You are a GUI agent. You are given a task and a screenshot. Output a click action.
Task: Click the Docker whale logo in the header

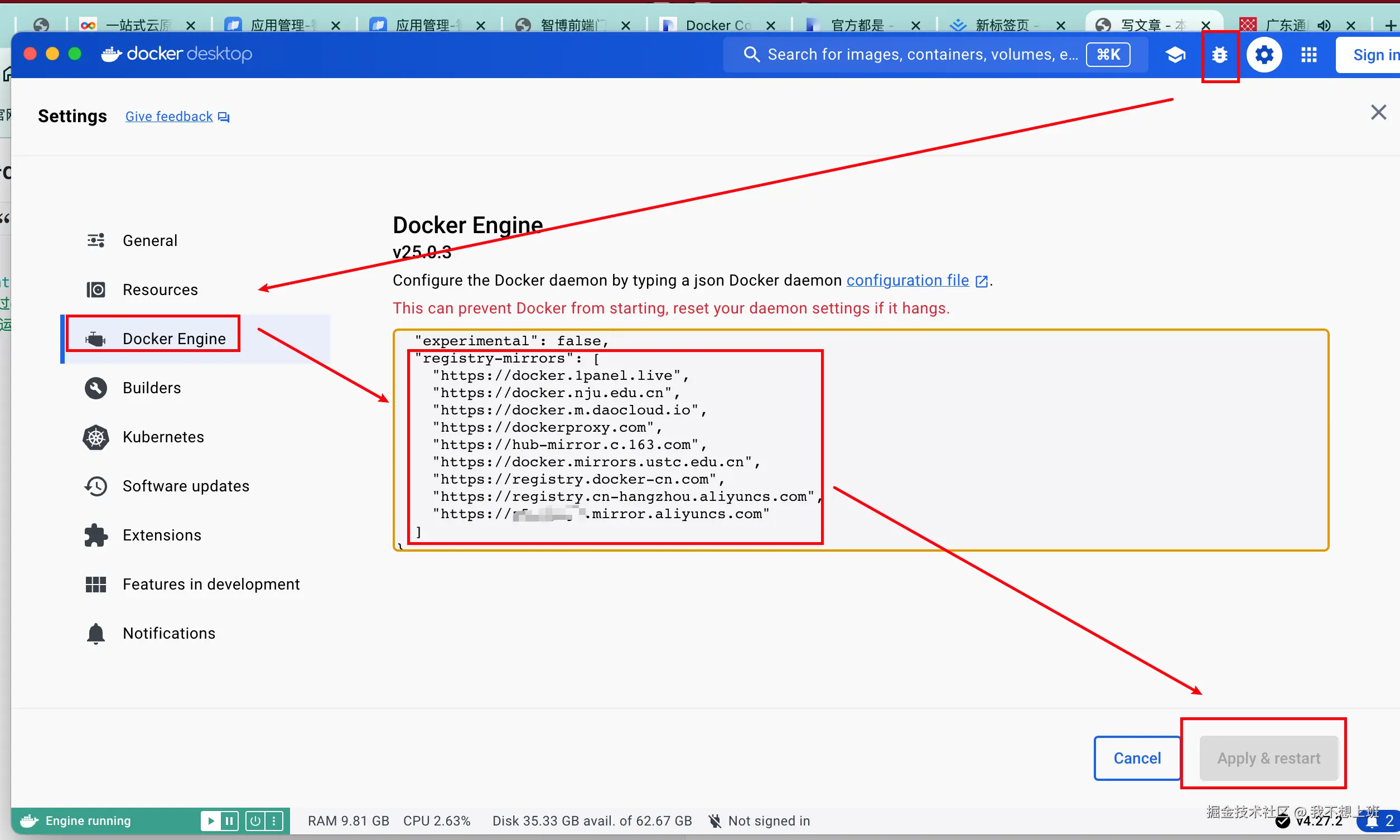pyautogui.click(x=112, y=54)
